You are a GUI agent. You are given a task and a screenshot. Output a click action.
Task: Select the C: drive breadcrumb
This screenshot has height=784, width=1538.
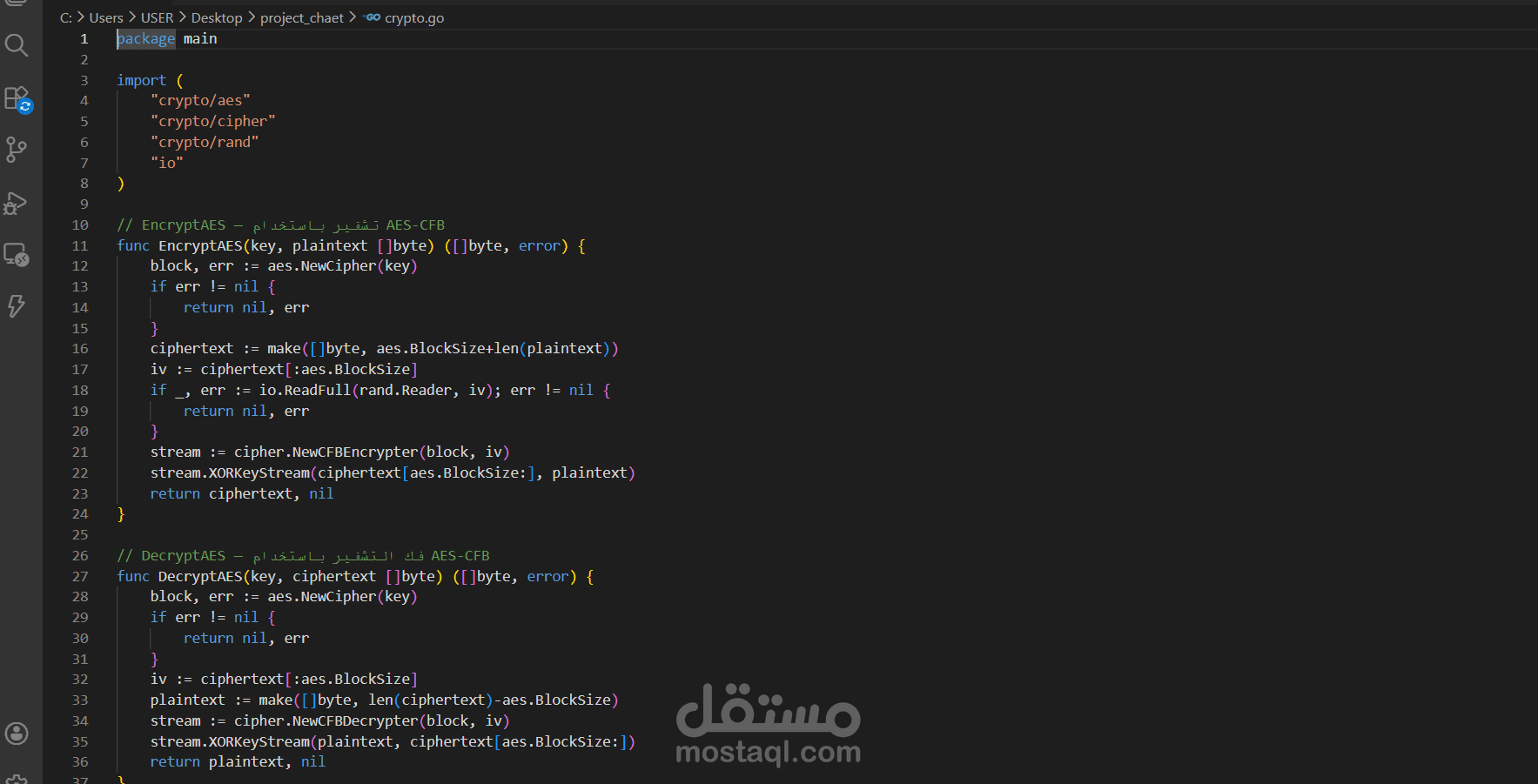pos(66,17)
